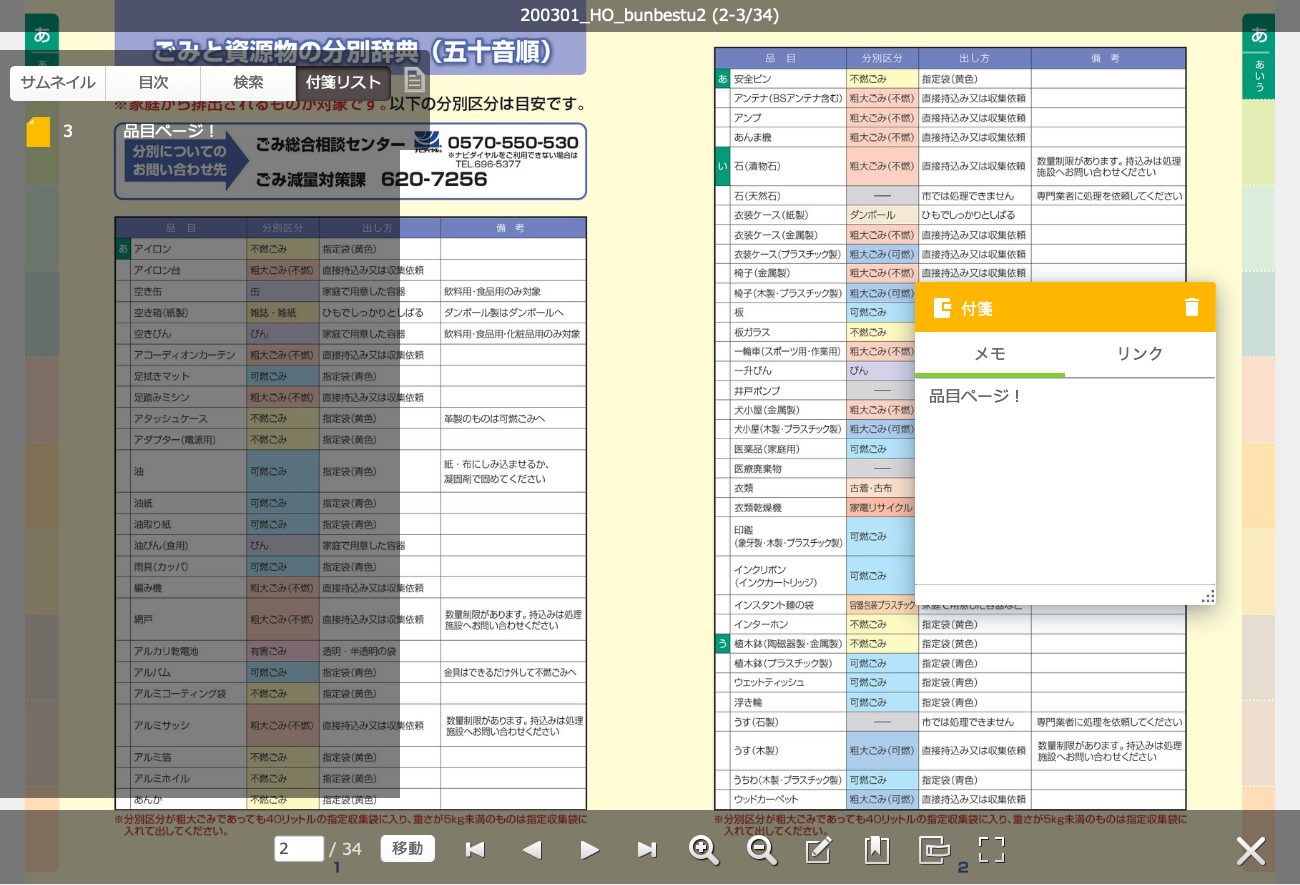Click the 井戸ポンプ table cell

788,391
